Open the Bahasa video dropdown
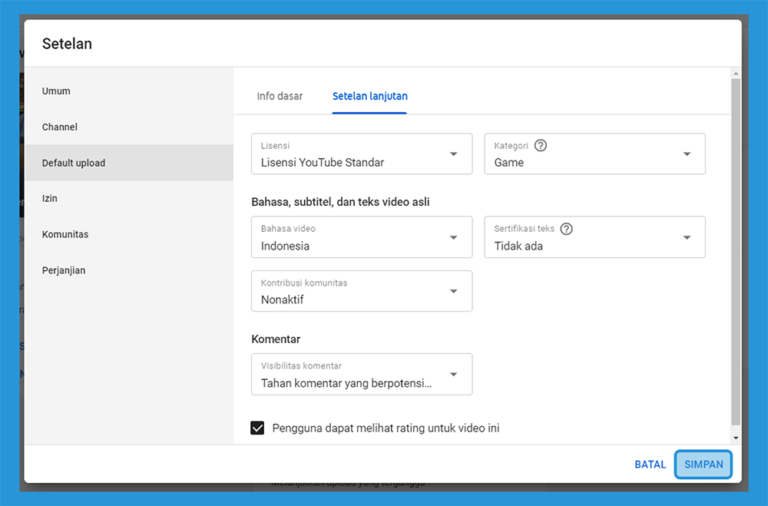The width and height of the screenshot is (768, 506). (361, 237)
